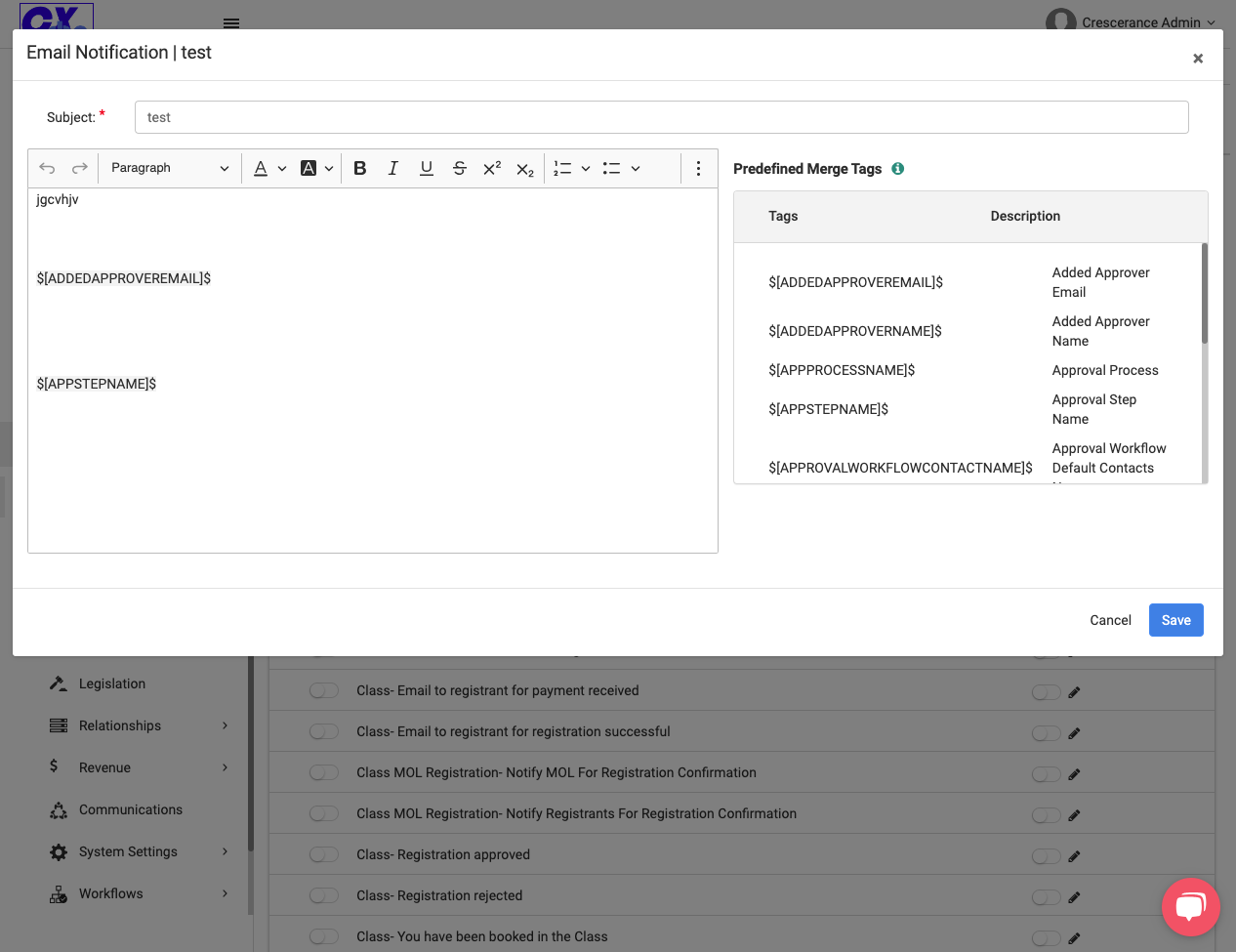Viewport: 1236px width, 952px height.
Task: Apply underline formatting
Action: coord(427,168)
